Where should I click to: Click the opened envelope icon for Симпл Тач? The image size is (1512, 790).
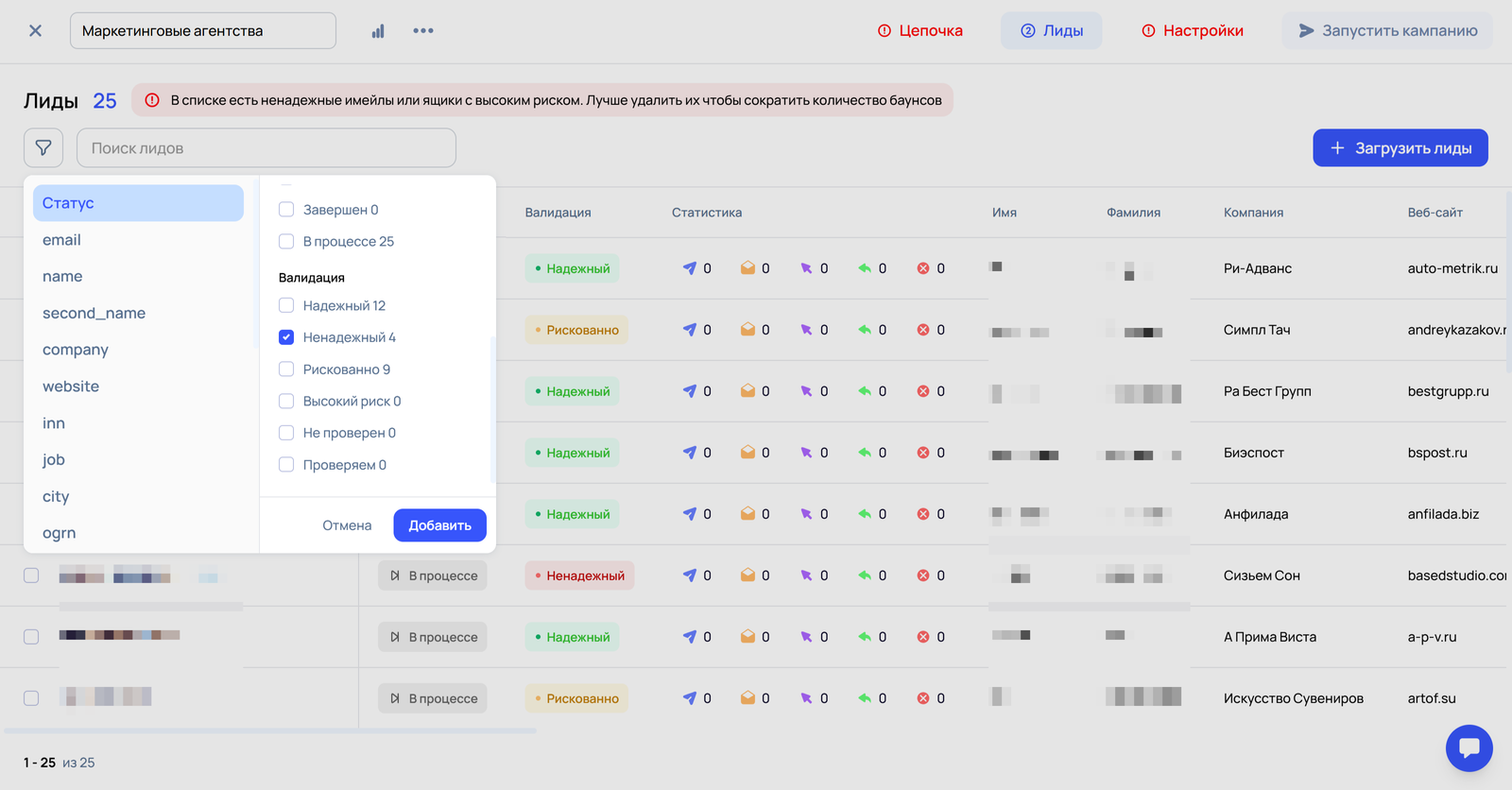747,330
